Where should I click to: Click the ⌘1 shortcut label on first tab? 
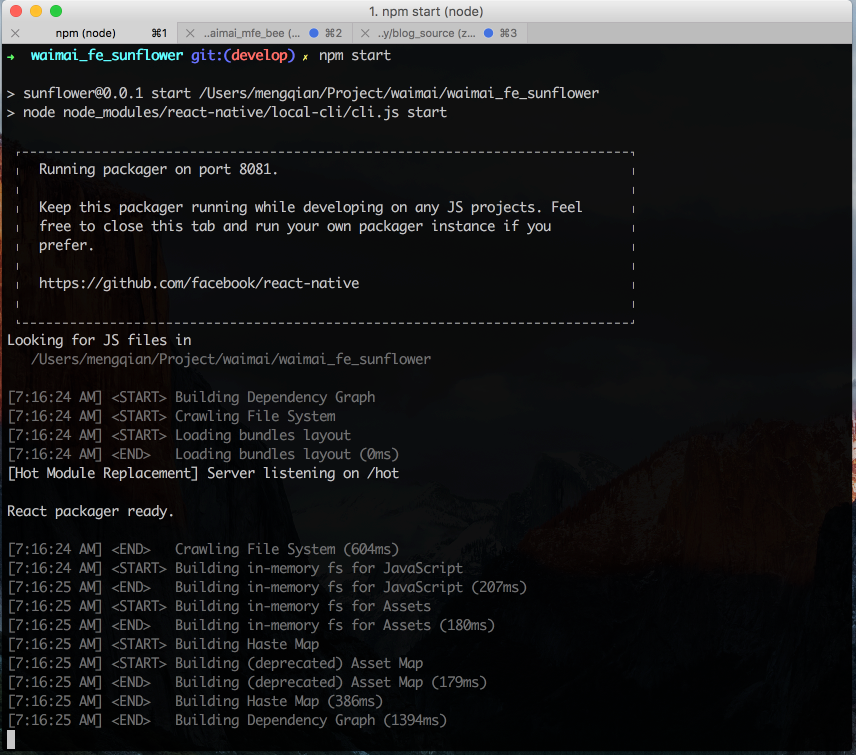coord(158,33)
